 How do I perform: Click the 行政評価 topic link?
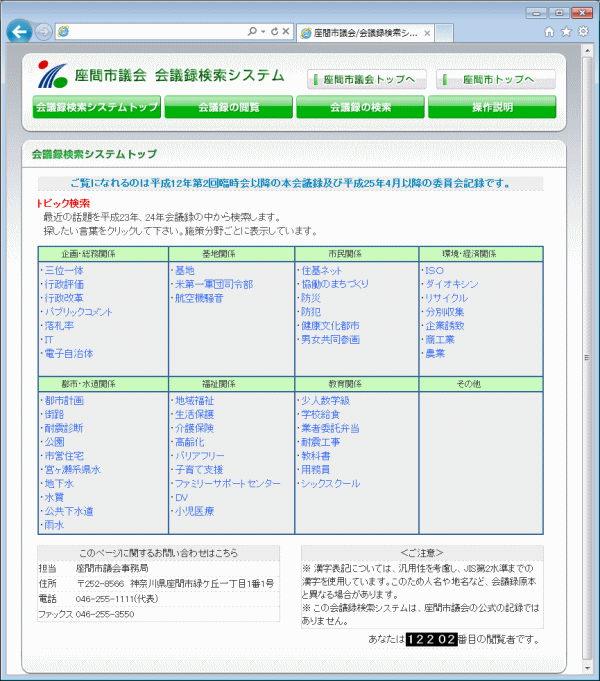click(x=64, y=284)
